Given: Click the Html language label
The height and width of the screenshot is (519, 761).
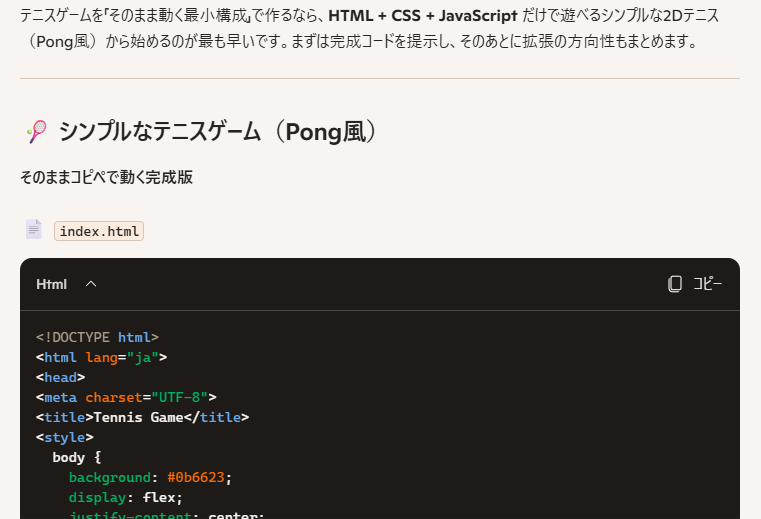Looking at the screenshot, I should [51, 284].
